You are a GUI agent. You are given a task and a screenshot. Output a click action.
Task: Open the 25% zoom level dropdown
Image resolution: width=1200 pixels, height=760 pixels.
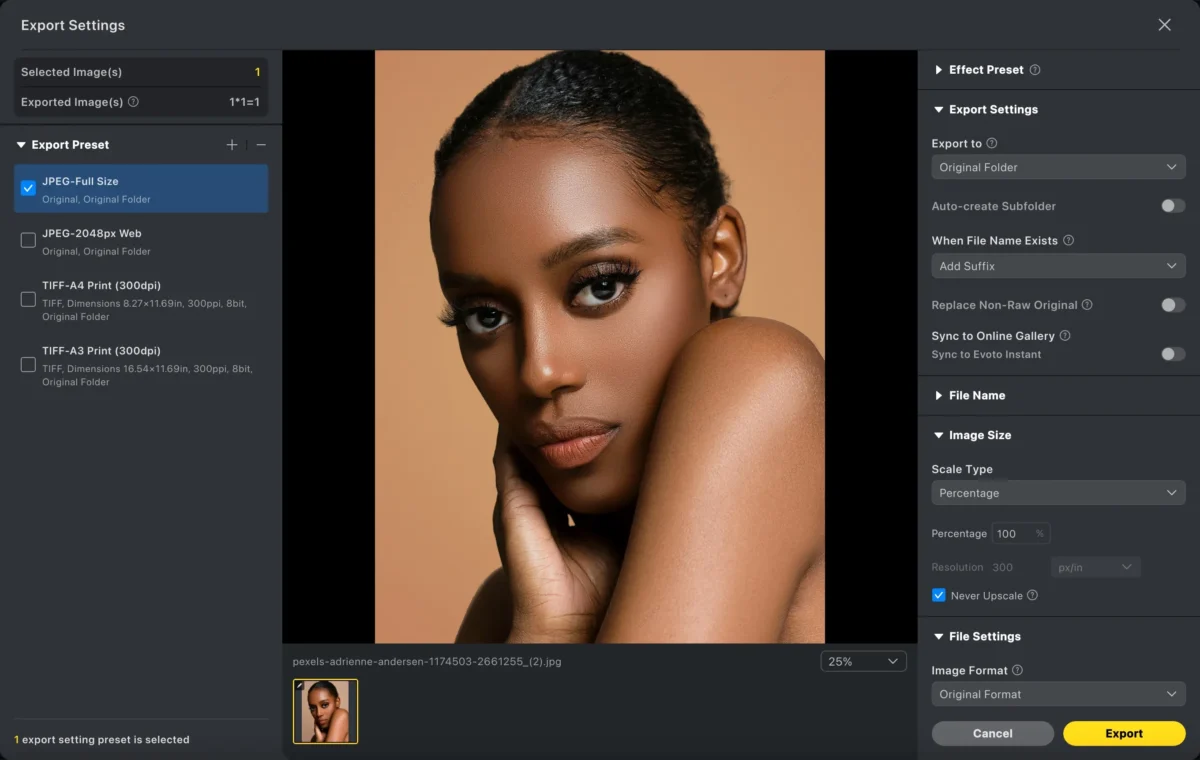coord(863,662)
